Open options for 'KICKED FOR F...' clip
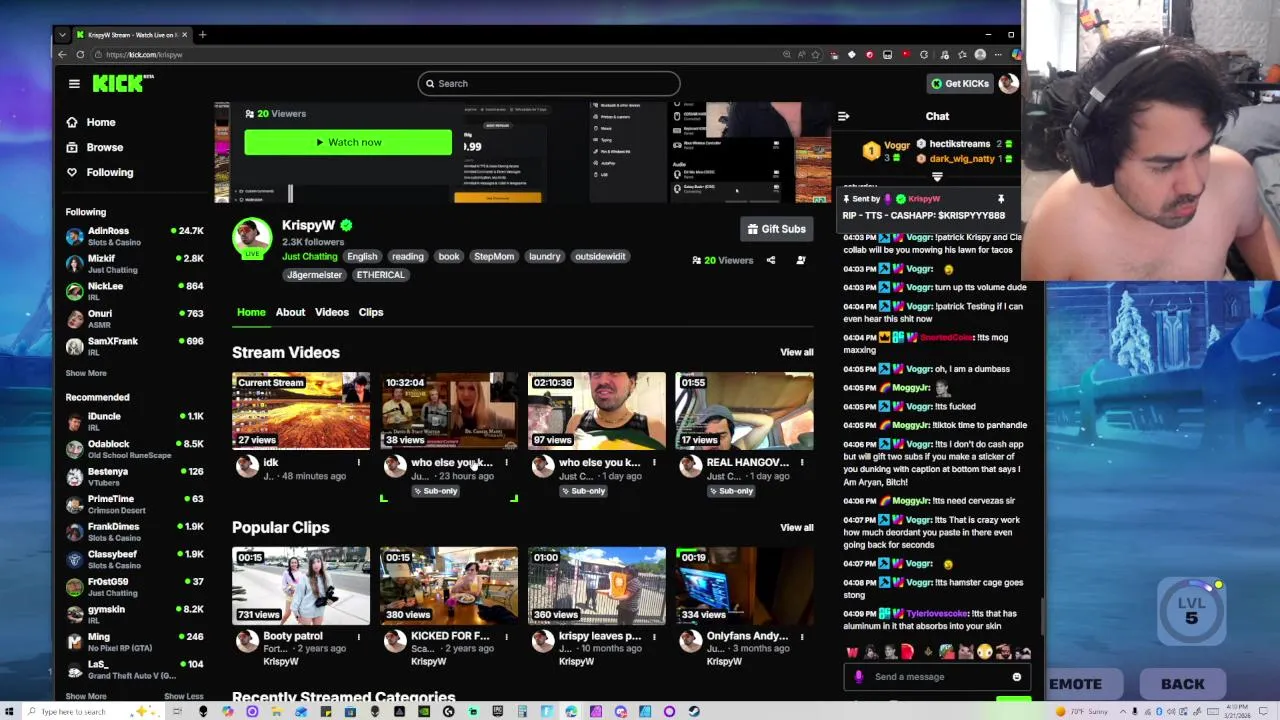This screenshot has width=1280, height=720. [x=506, y=636]
